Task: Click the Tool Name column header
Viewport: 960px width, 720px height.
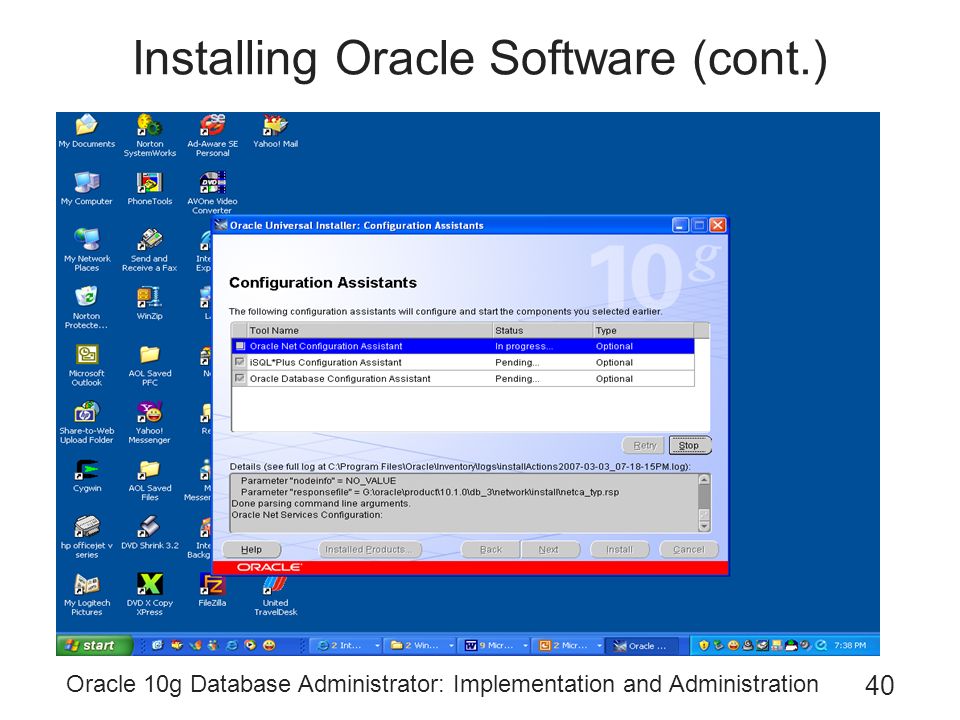Action: click(369, 330)
